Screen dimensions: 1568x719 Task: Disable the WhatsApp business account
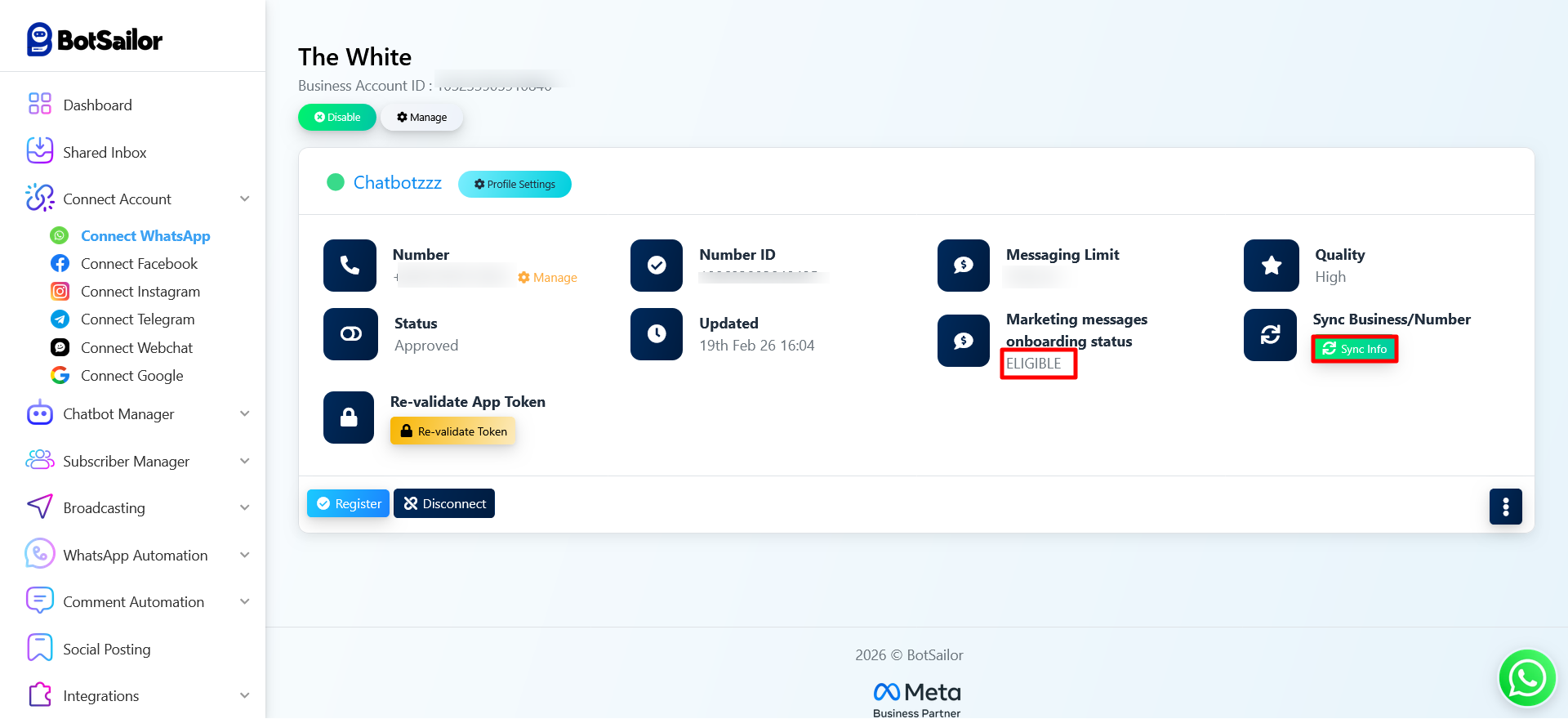tap(337, 118)
